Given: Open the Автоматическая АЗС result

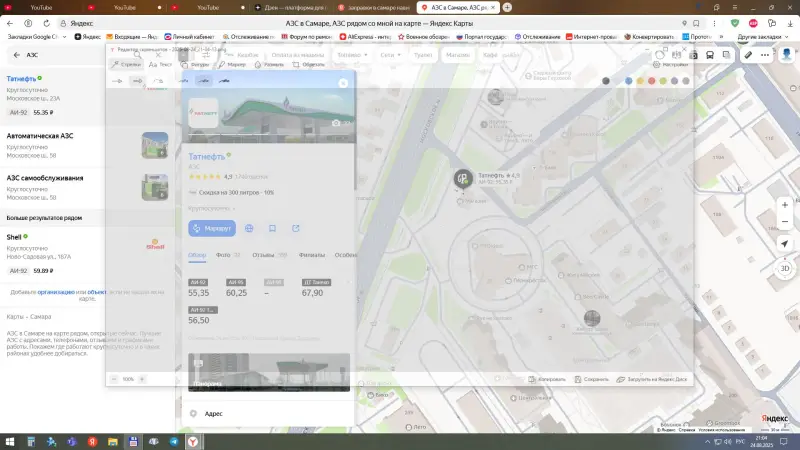Looking at the screenshot, I should 87,146.
